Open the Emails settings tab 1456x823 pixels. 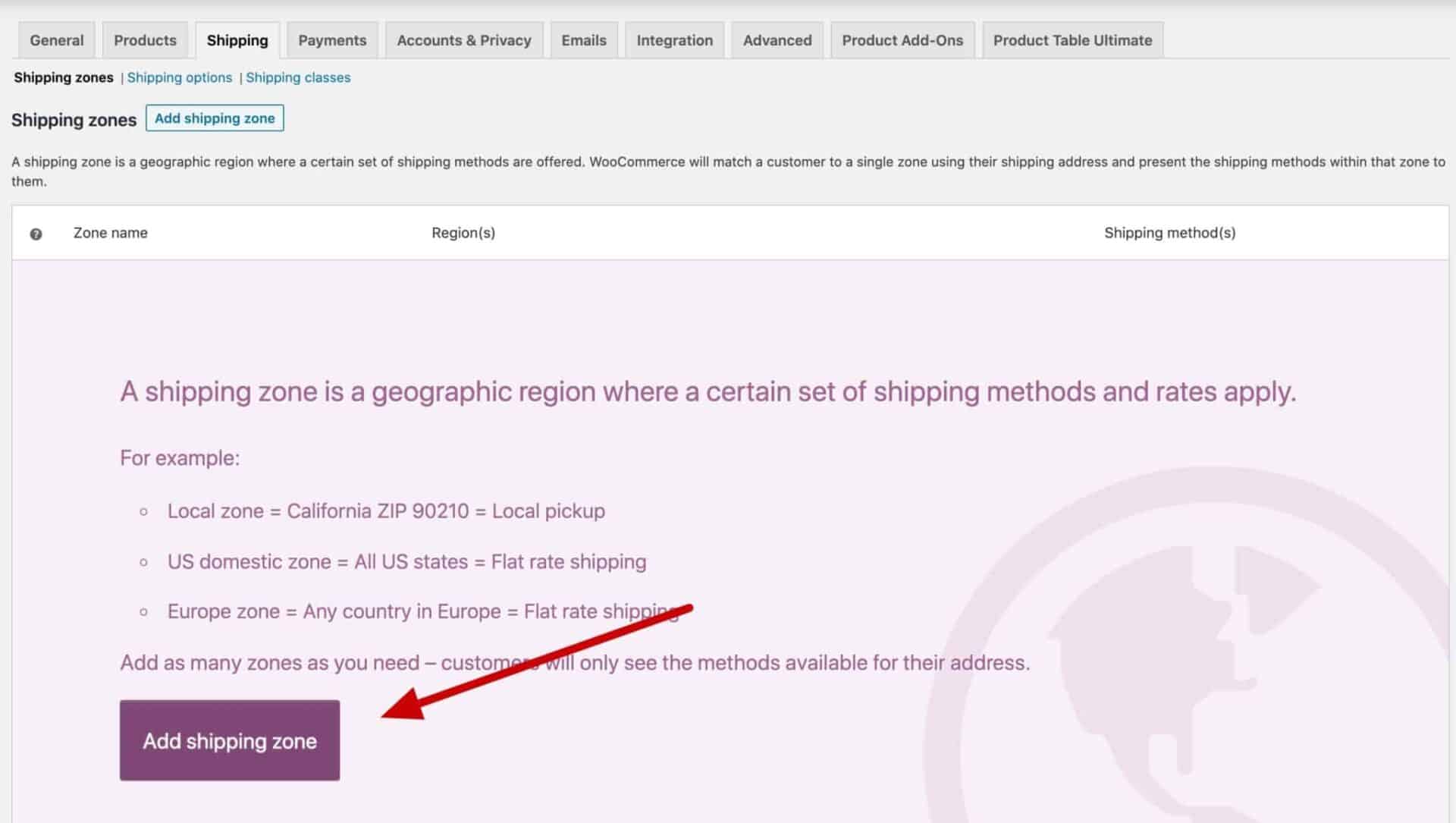click(583, 40)
